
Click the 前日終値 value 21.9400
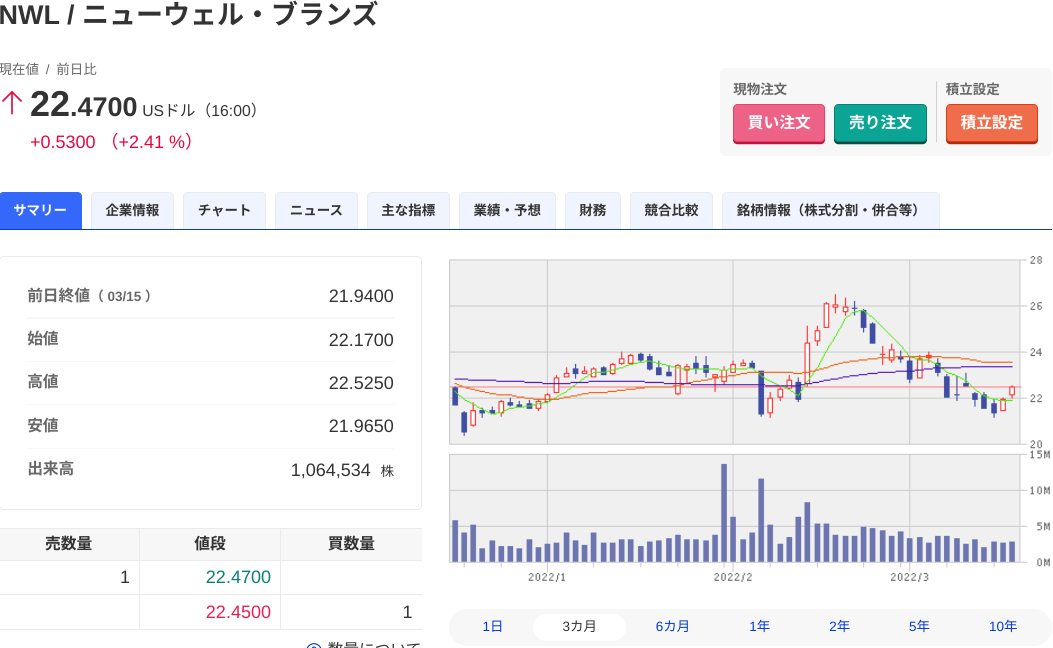tap(361, 296)
